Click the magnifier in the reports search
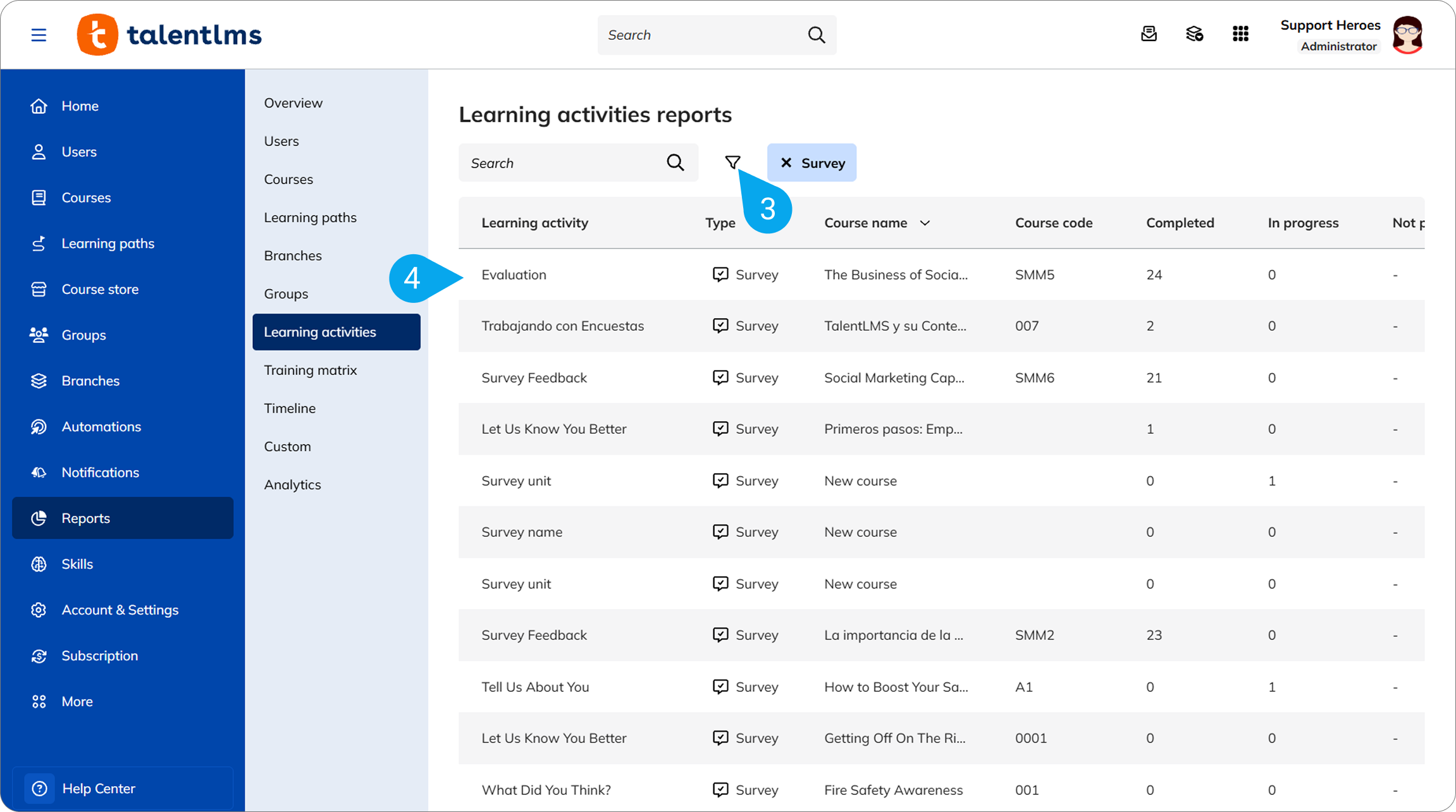The height and width of the screenshot is (812, 1456). [x=675, y=163]
